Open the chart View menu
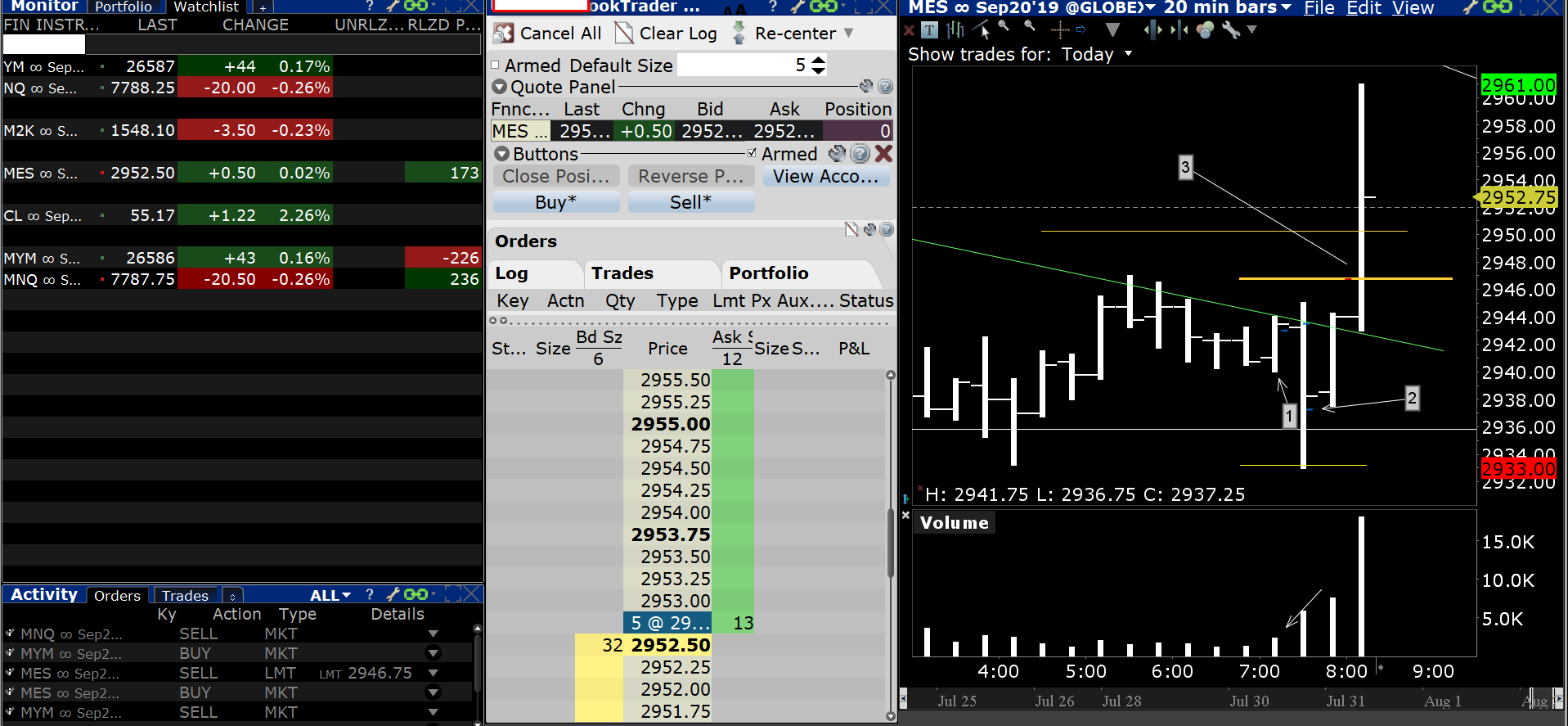 coord(1413,7)
